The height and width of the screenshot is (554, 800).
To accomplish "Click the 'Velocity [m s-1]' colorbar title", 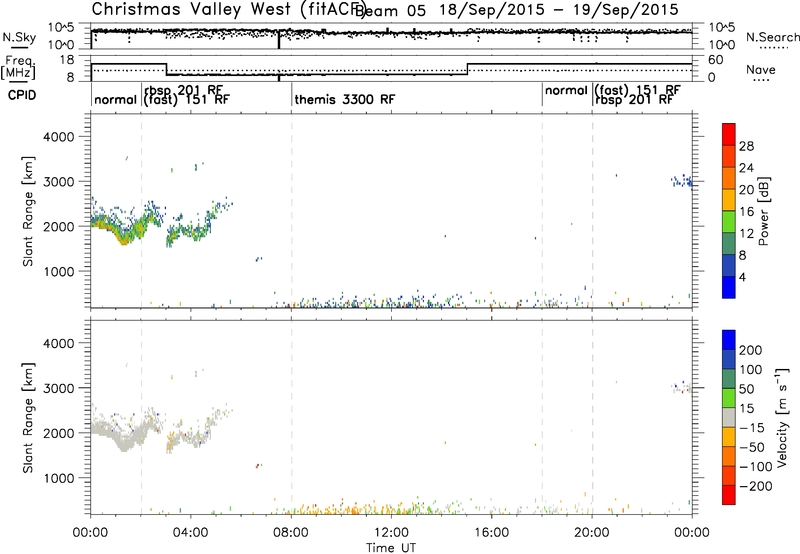I will click(781, 417).
